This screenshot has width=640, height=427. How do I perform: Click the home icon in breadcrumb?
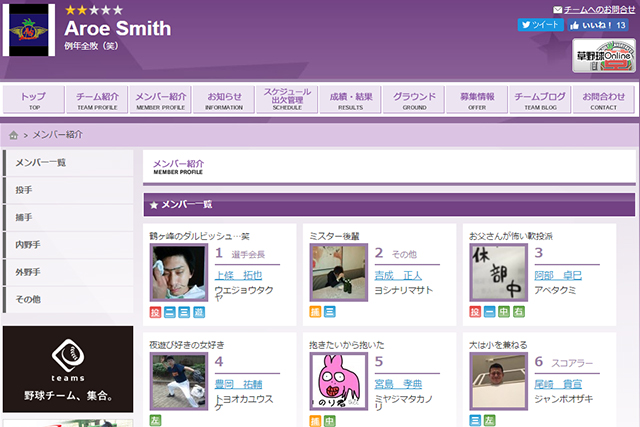(x=13, y=134)
